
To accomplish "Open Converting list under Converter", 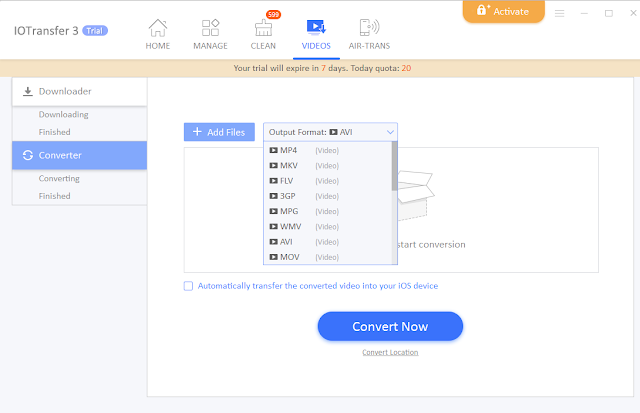I will pos(59,178).
